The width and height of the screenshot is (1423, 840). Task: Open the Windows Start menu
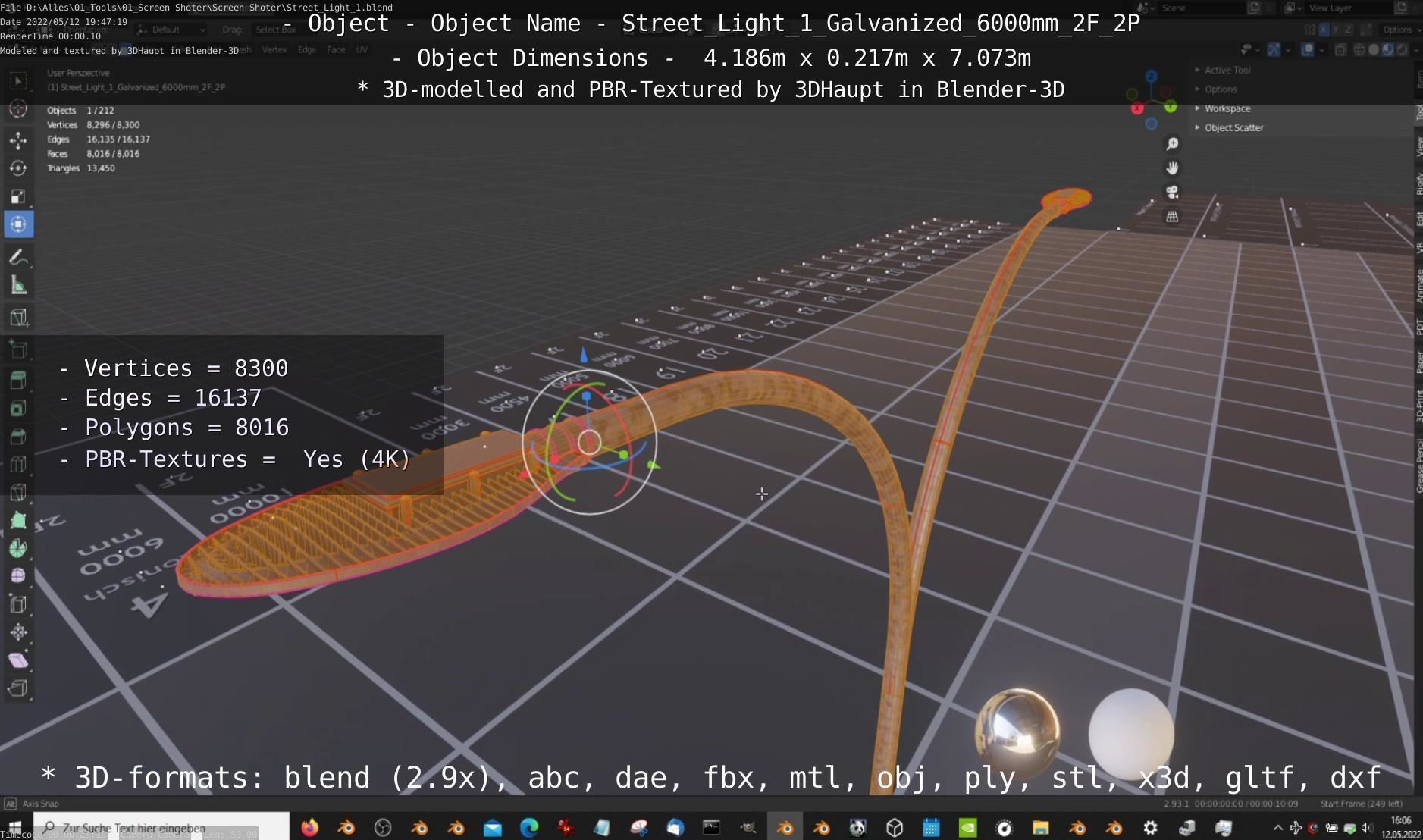point(16,826)
